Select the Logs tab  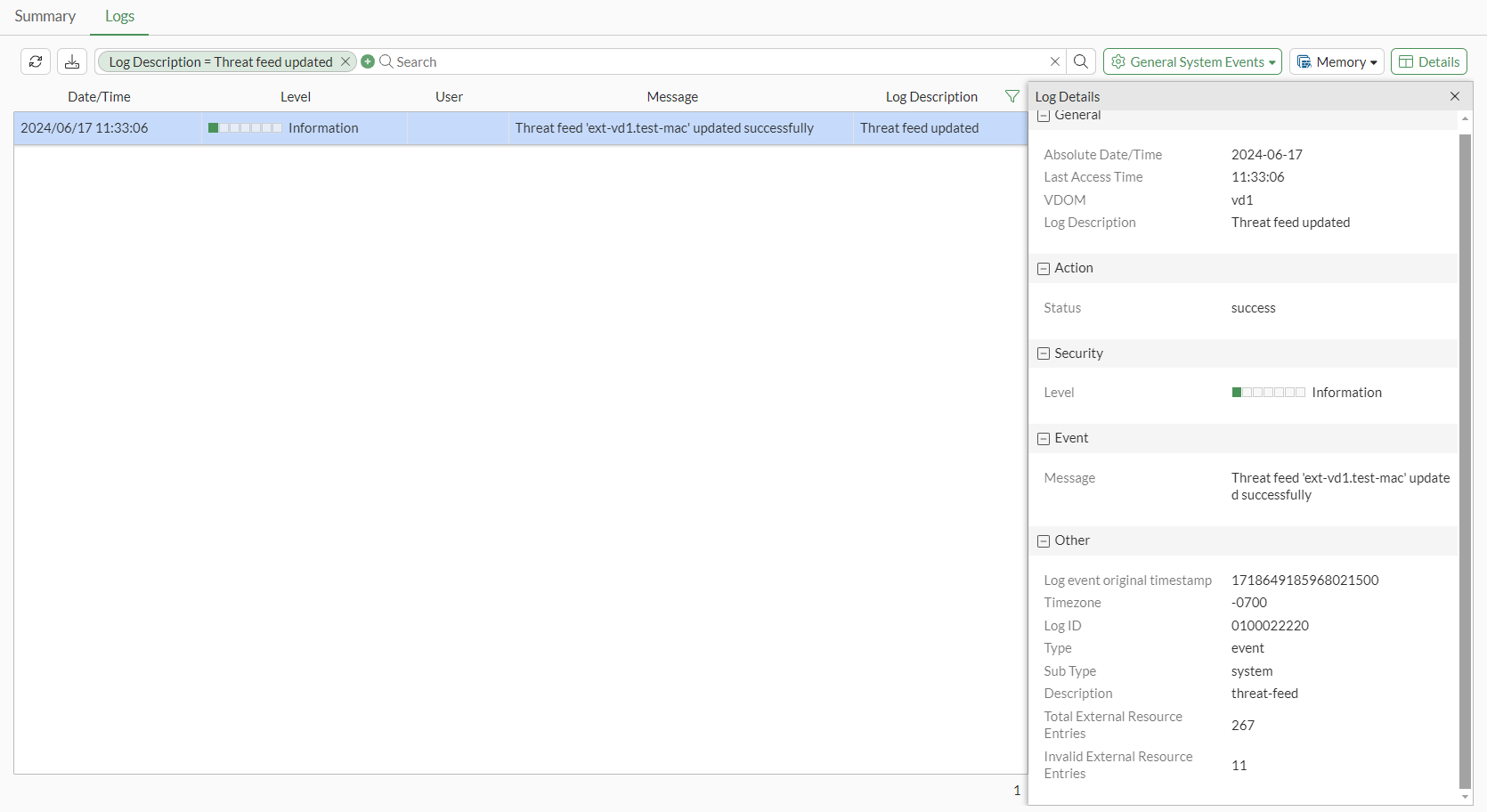click(119, 16)
